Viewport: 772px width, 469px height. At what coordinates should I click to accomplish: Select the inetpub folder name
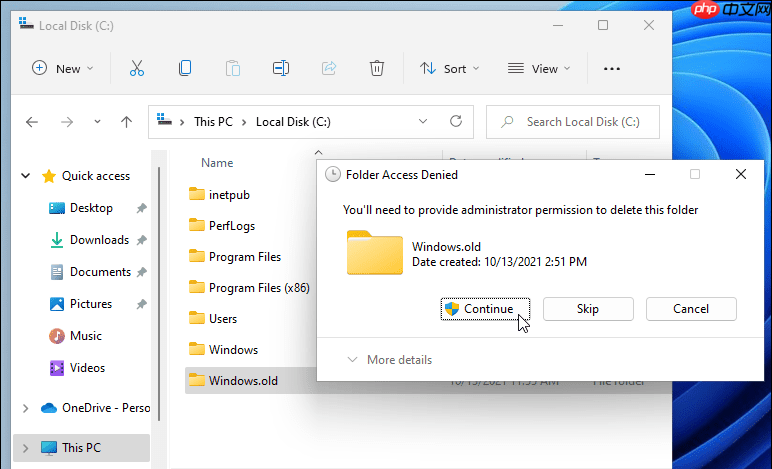click(229, 194)
